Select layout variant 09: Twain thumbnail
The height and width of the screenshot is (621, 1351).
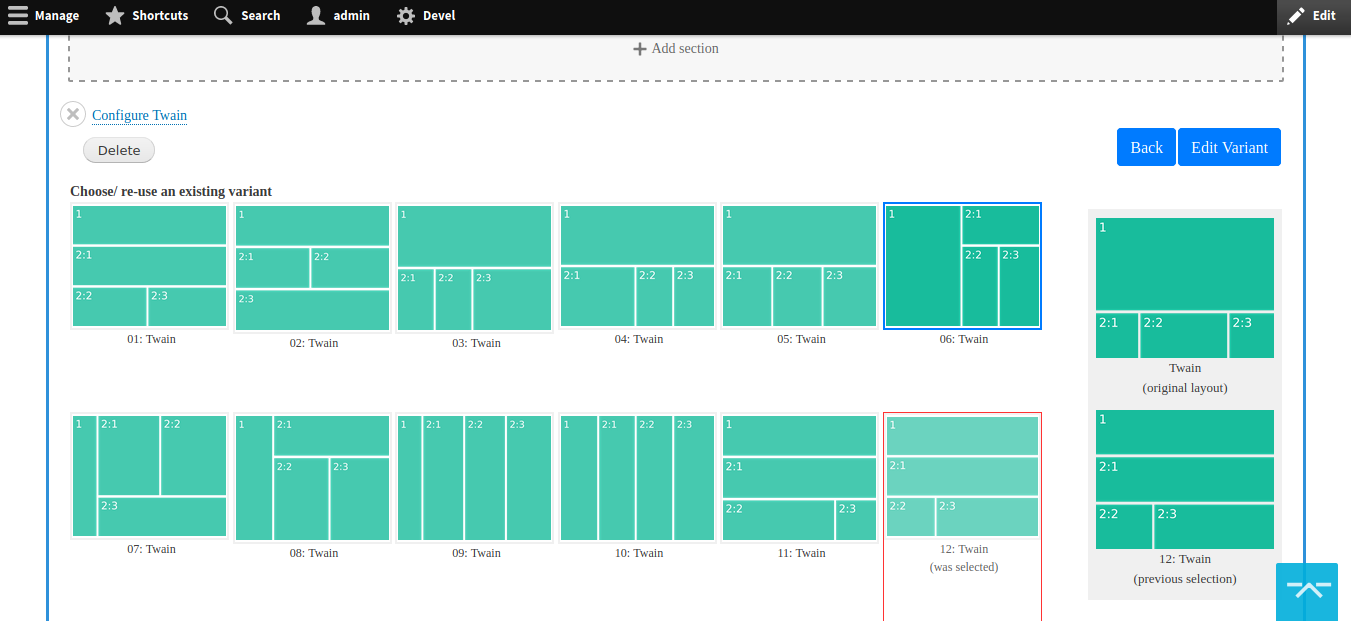(475, 478)
